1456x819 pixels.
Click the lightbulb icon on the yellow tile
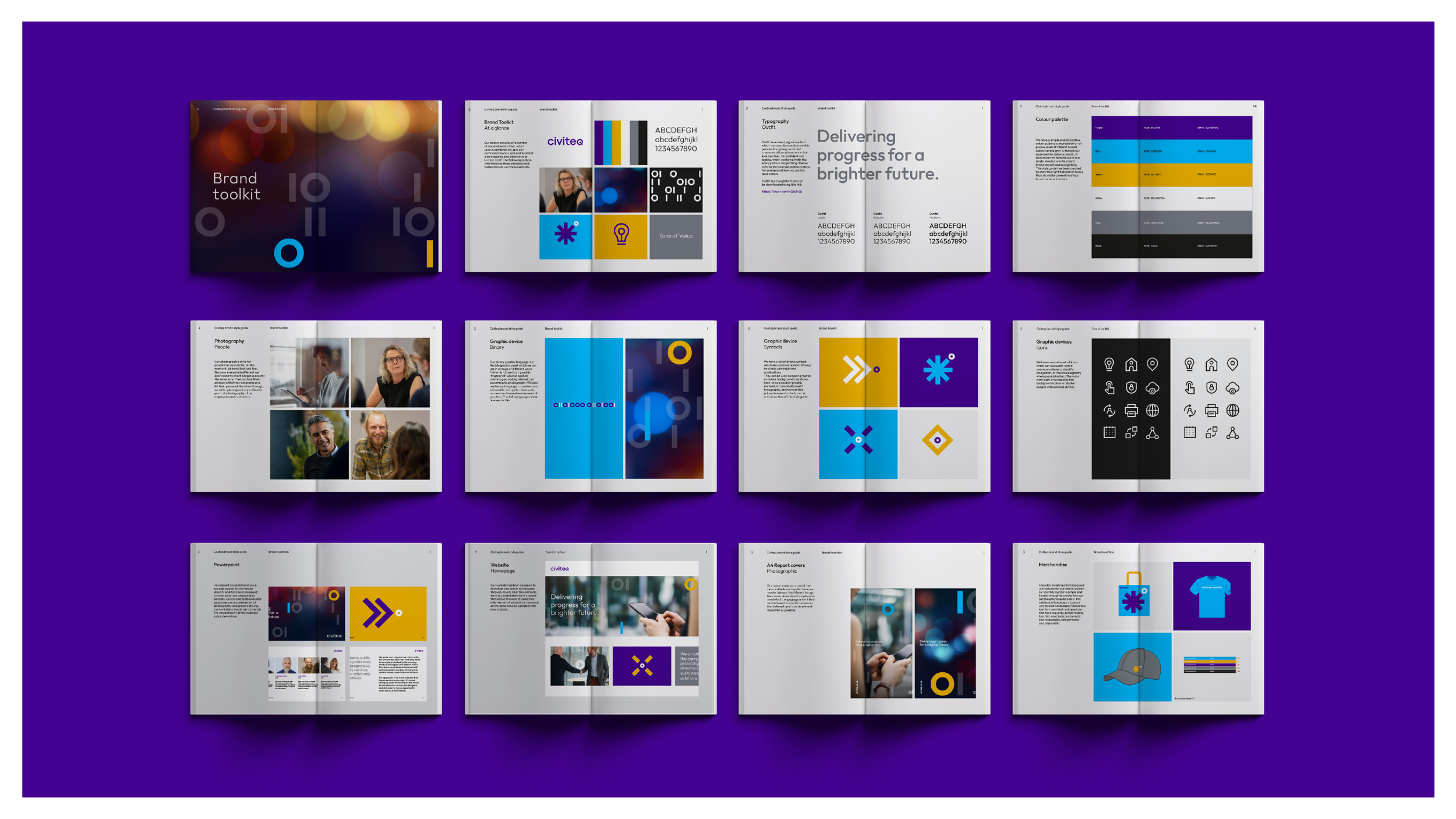tap(621, 235)
